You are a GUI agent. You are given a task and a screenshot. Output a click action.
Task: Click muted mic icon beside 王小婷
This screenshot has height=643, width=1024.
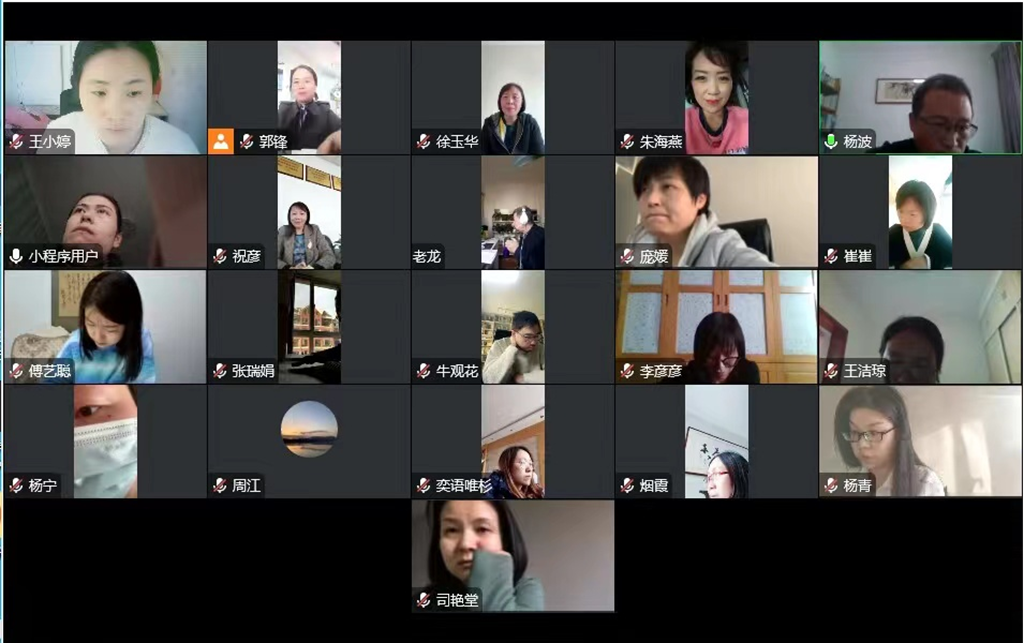tap(16, 142)
